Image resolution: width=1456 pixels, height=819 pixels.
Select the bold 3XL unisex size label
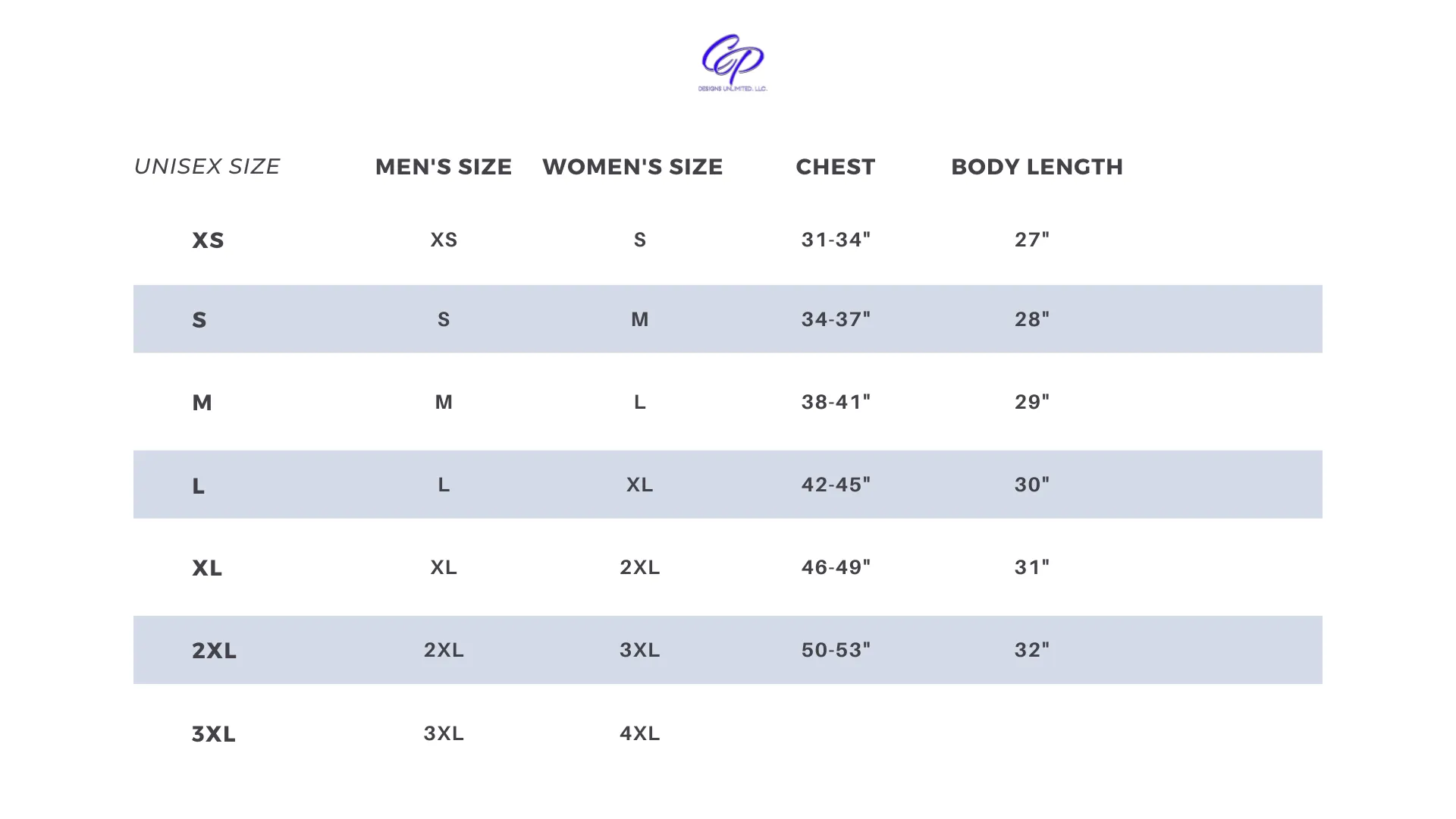point(213,734)
